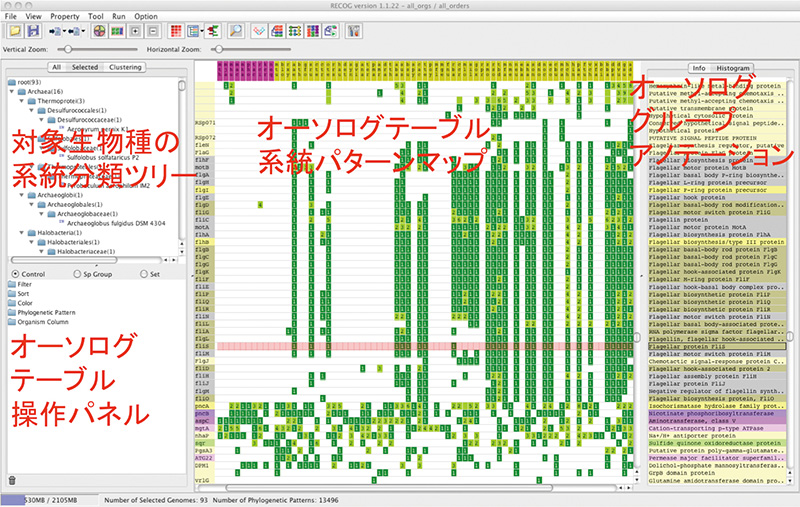Click the magnifying glass search icon
This screenshot has height=507, width=800.
coord(235,31)
